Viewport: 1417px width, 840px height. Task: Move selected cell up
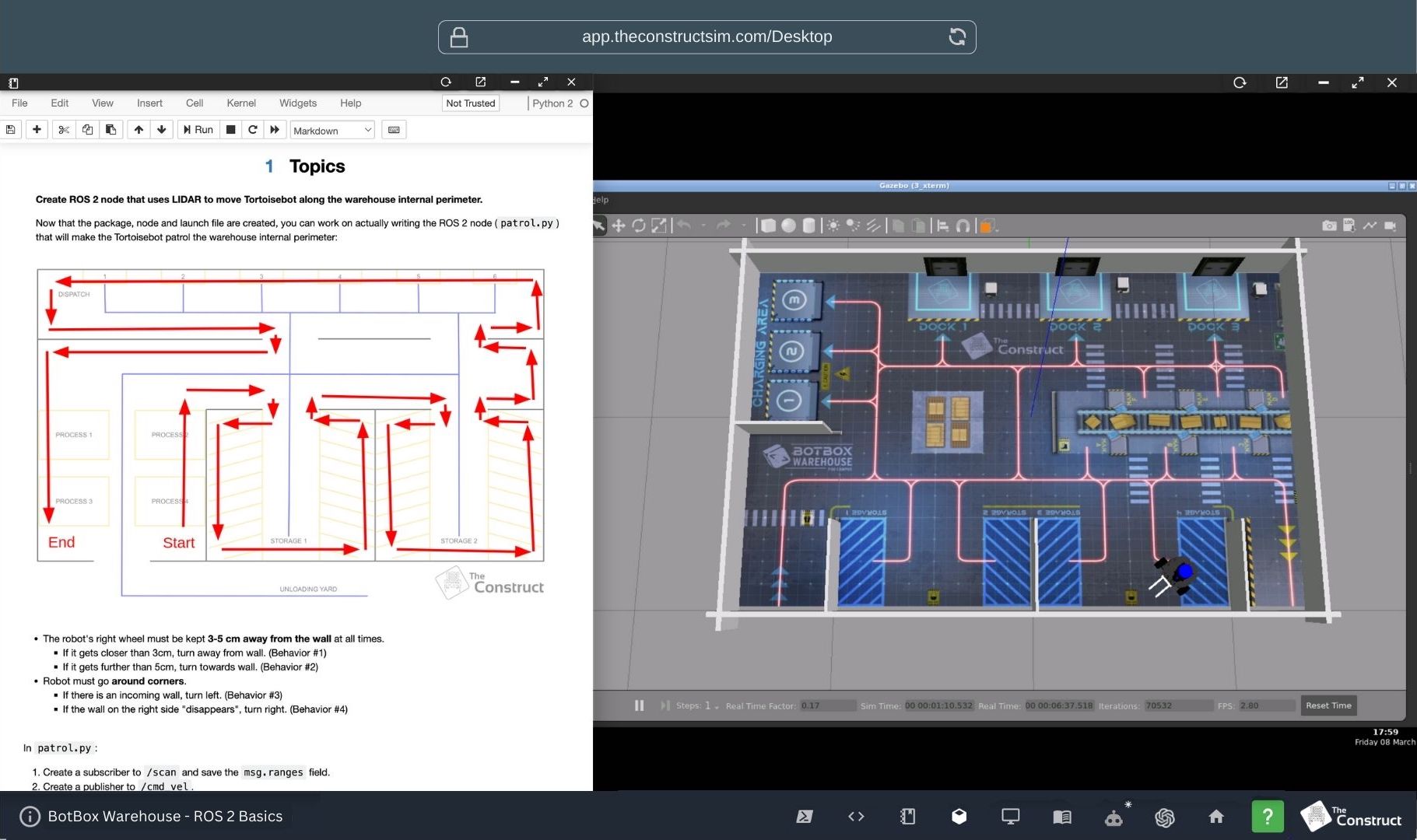pos(139,130)
